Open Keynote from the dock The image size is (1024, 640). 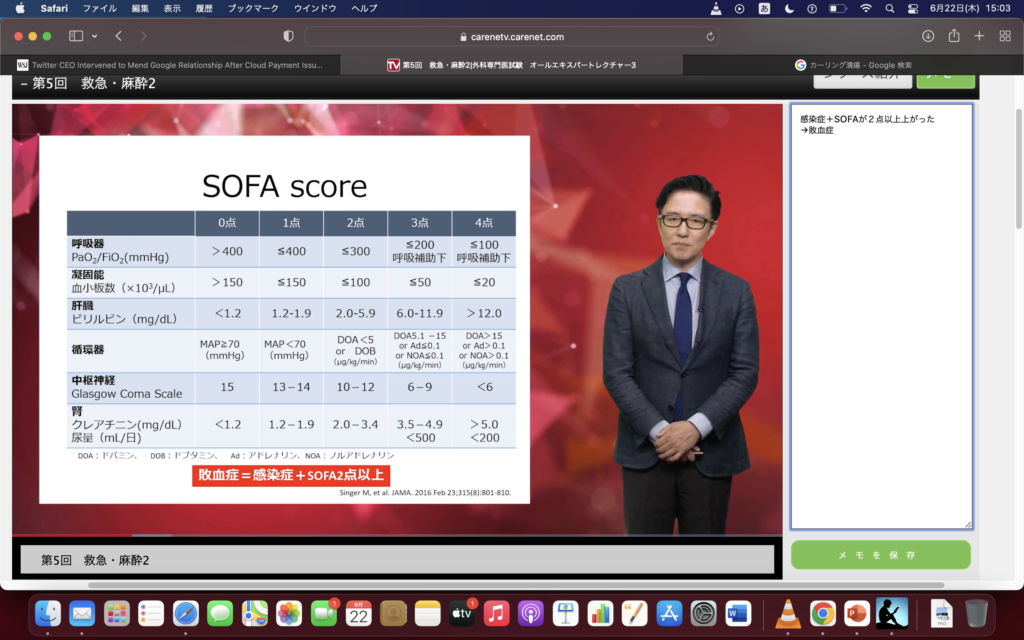pyautogui.click(x=565, y=613)
